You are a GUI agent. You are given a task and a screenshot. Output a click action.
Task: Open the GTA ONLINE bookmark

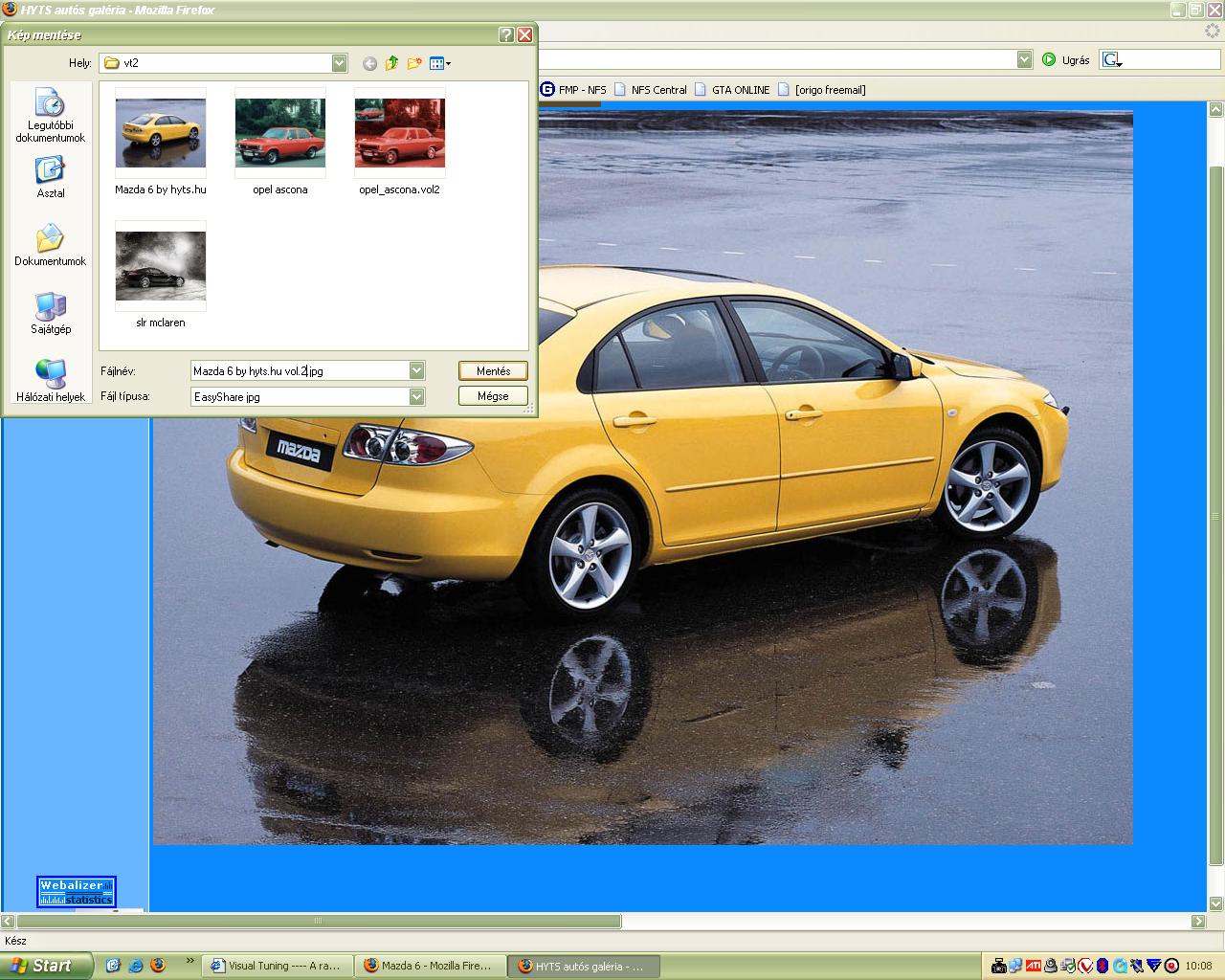coord(731,89)
